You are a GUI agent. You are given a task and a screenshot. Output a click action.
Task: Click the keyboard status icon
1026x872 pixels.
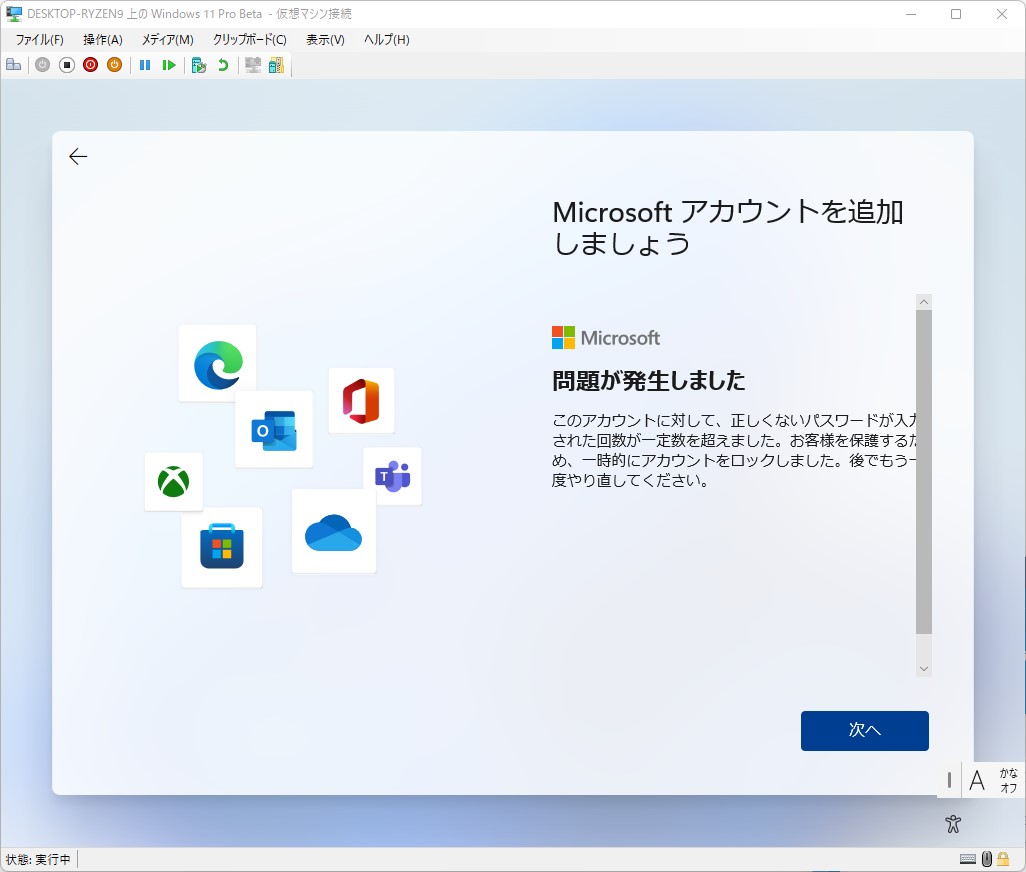968,858
